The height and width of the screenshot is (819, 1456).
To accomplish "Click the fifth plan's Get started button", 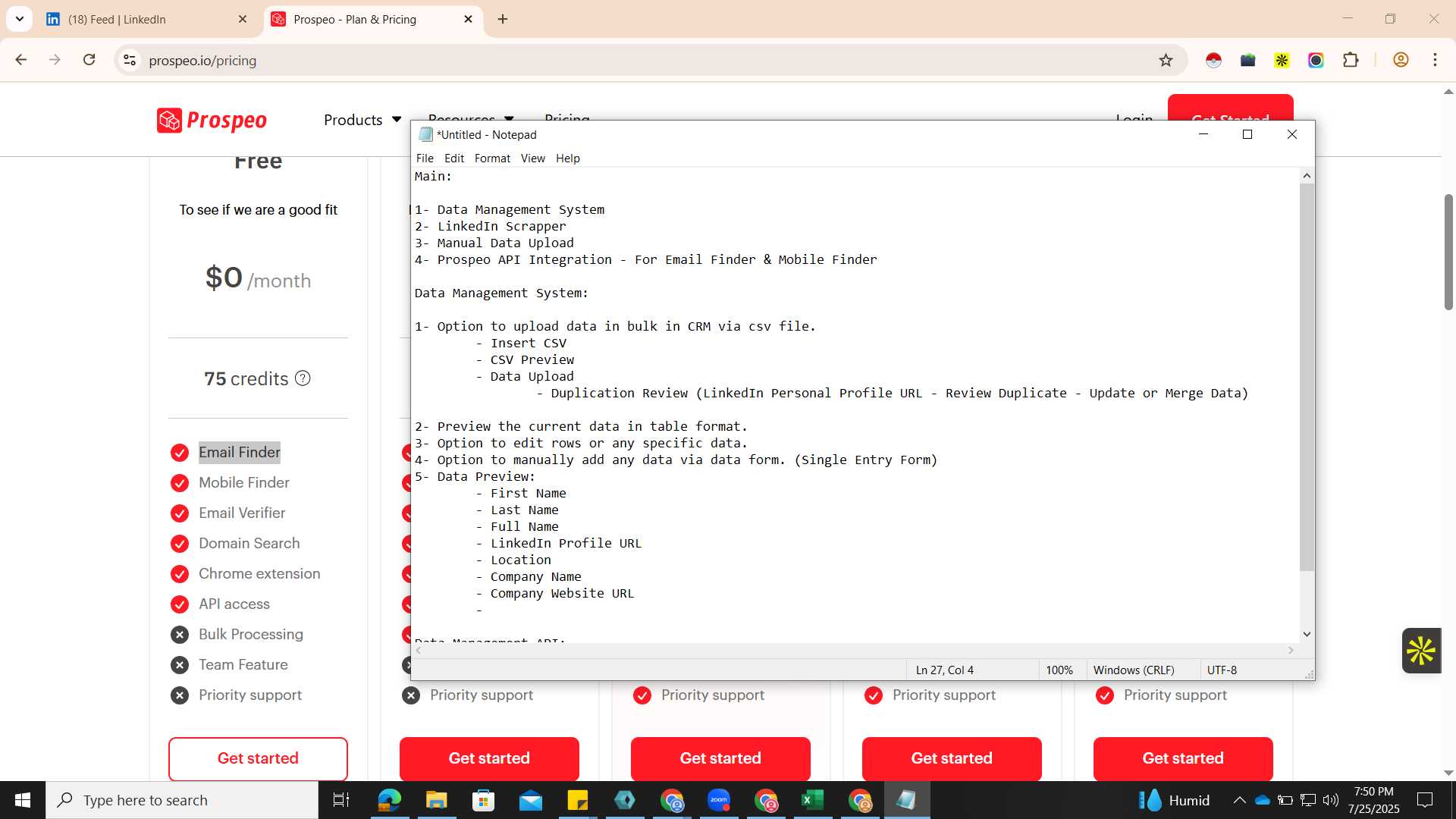I will (x=1183, y=758).
